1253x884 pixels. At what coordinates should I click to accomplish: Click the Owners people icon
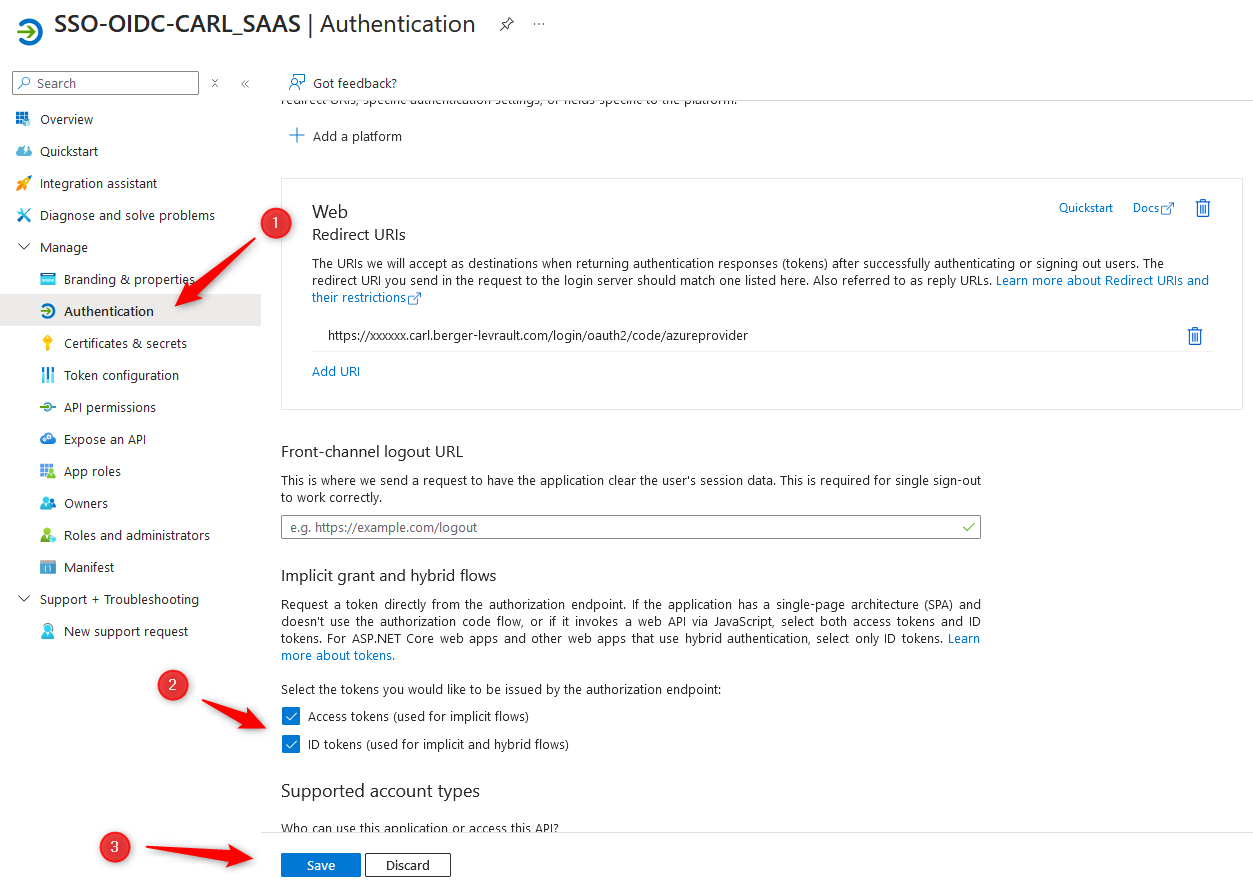(x=47, y=503)
